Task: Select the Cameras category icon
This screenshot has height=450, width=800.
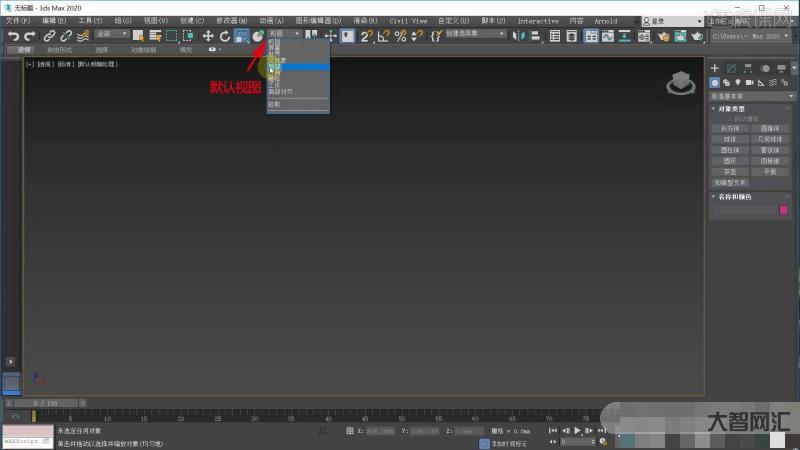Action: click(x=749, y=83)
